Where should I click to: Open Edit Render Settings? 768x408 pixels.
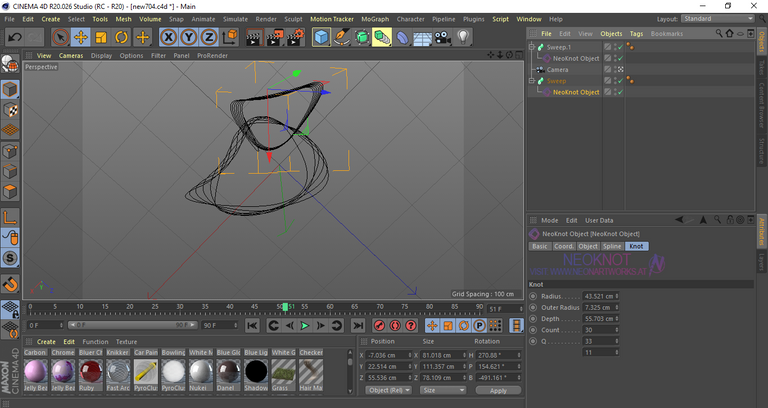tap(295, 37)
